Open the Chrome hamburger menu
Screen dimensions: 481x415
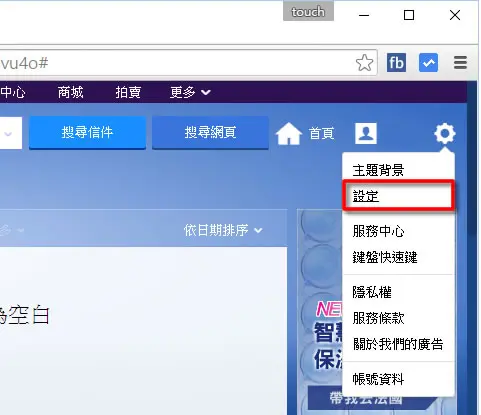460,62
